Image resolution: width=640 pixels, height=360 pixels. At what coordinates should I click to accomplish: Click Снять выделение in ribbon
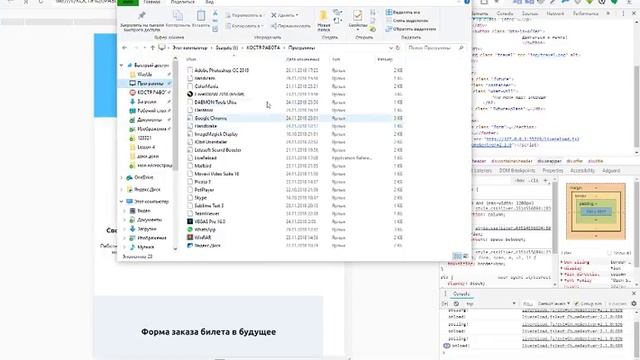(x=407, y=20)
